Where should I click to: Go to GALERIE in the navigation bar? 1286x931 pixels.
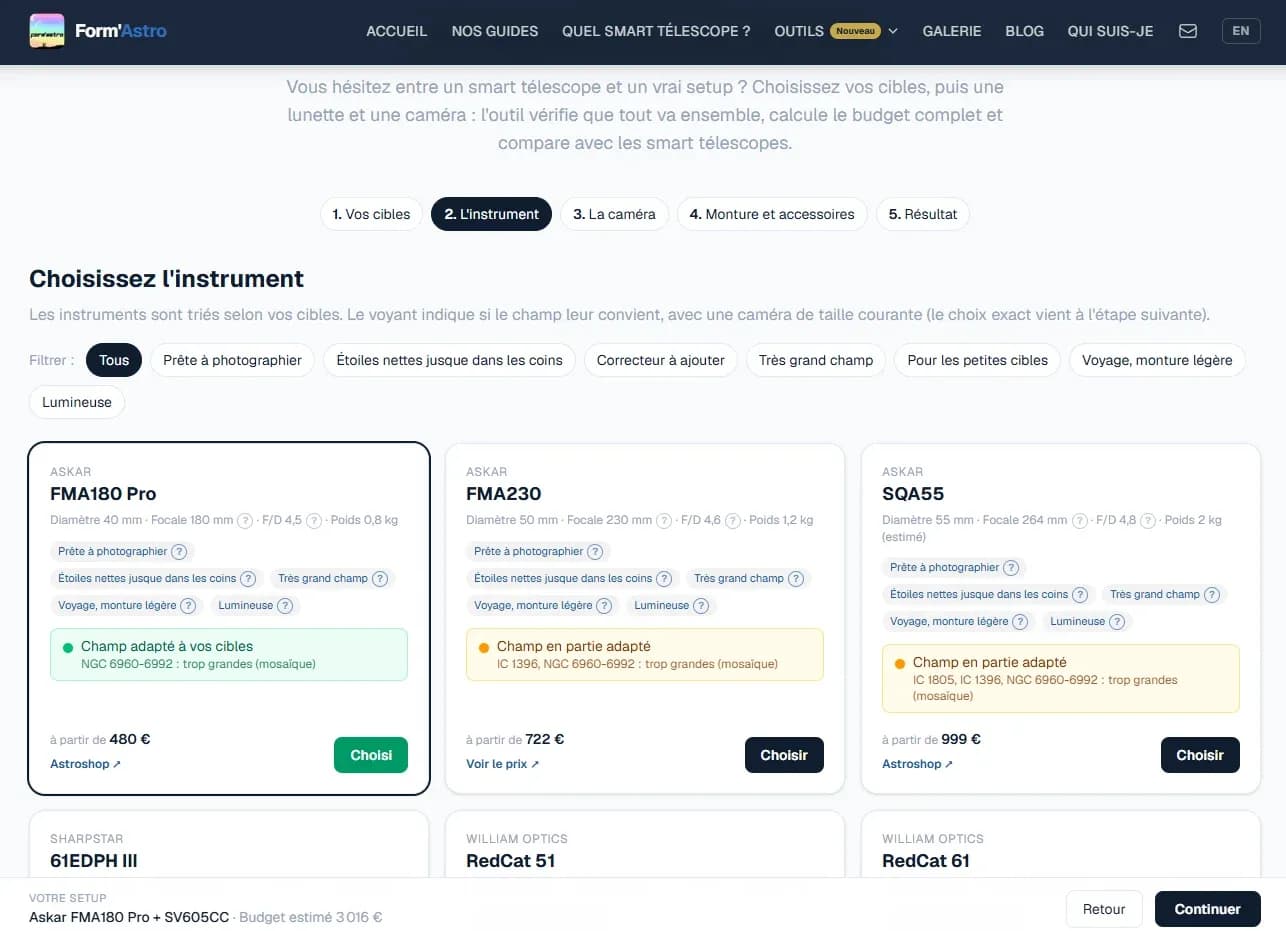coord(952,31)
